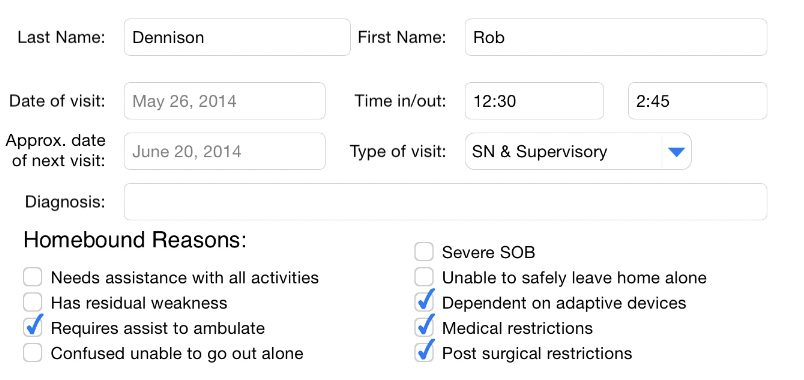Screen dimensions: 804x380
Task: Uncheck Dependent on adaptive devices
Action: [424, 303]
